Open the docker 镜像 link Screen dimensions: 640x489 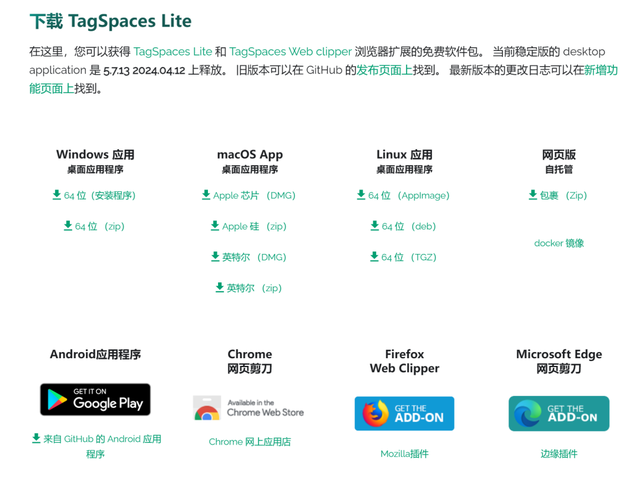[x=559, y=243]
